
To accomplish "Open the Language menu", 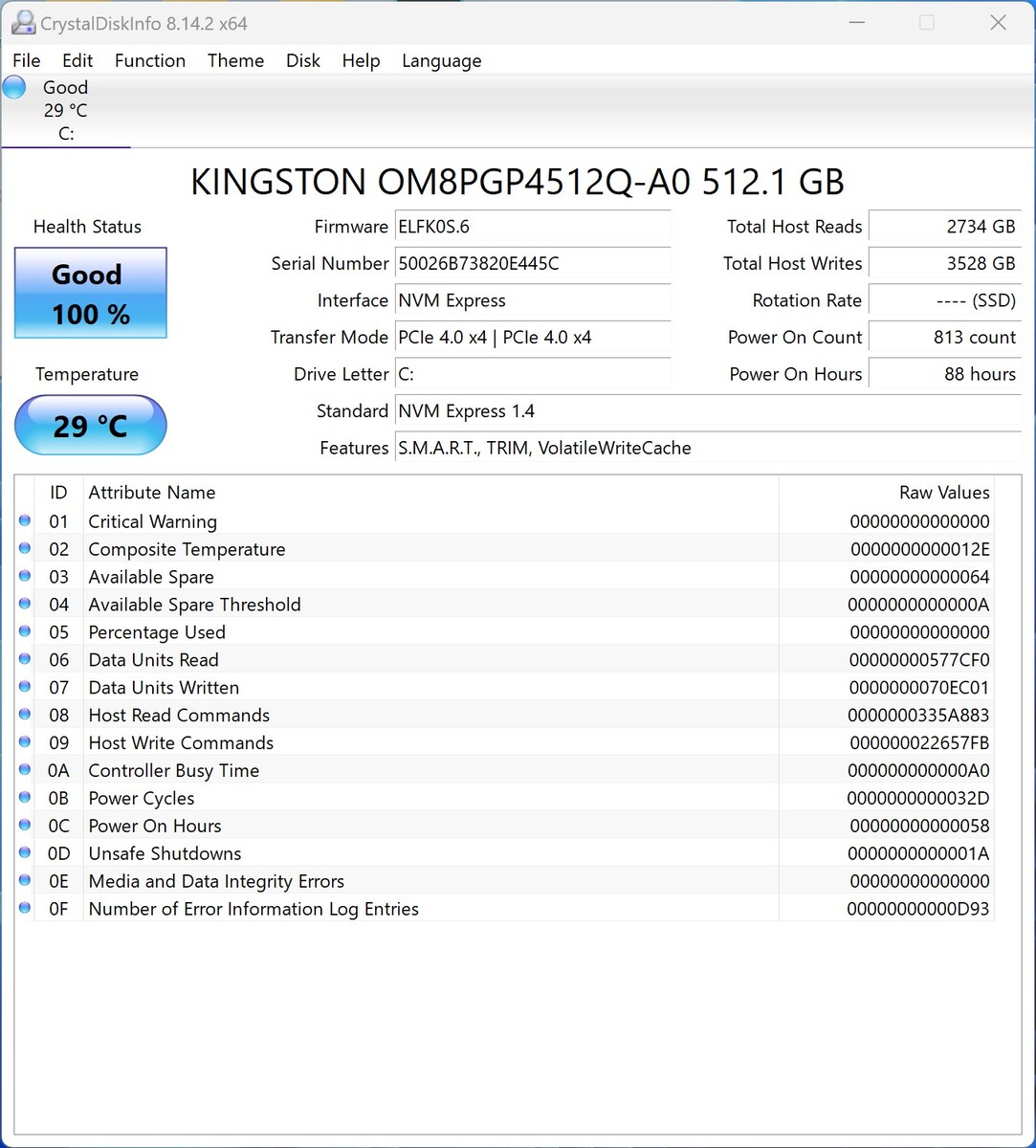I will [x=442, y=60].
